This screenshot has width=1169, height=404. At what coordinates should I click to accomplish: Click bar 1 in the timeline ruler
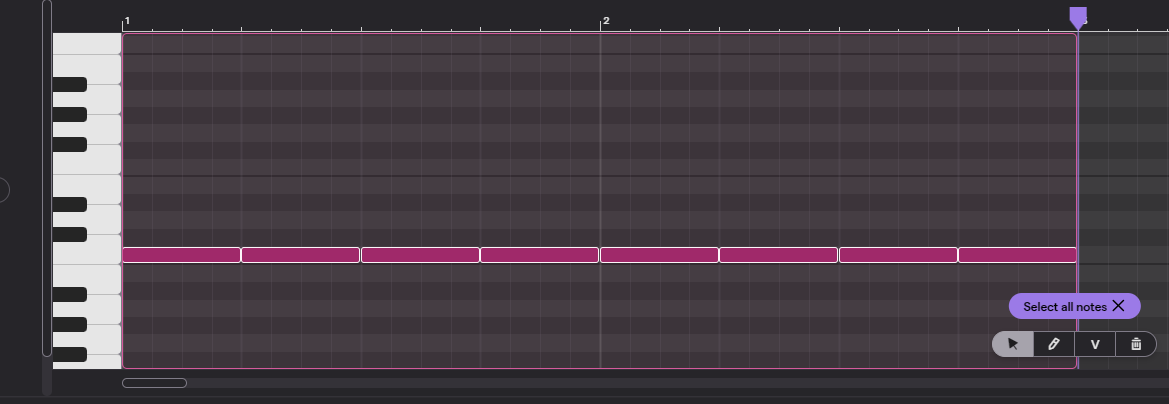pyautogui.click(x=126, y=21)
